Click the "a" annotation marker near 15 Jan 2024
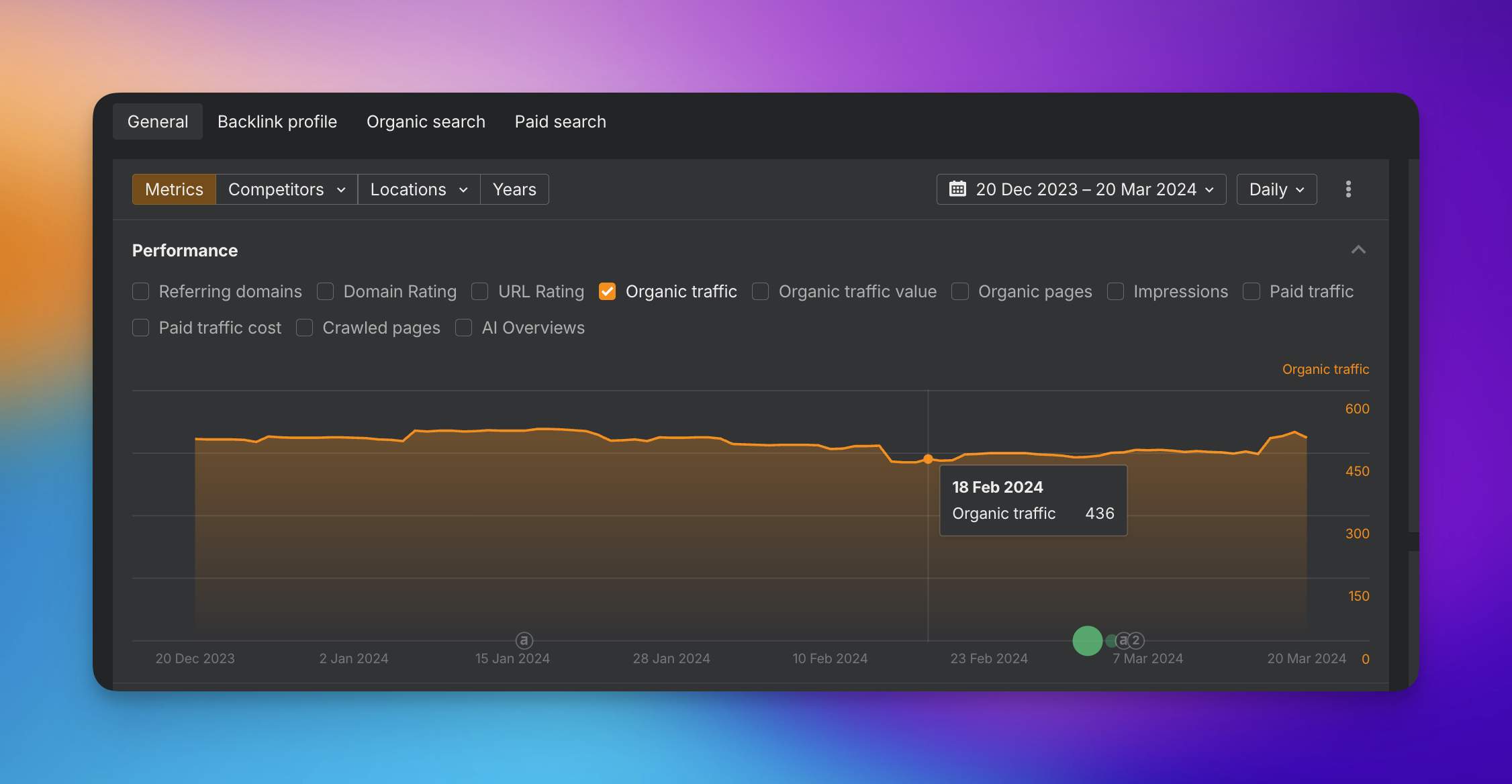This screenshot has width=1512, height=784. click(x=524, y=640)
